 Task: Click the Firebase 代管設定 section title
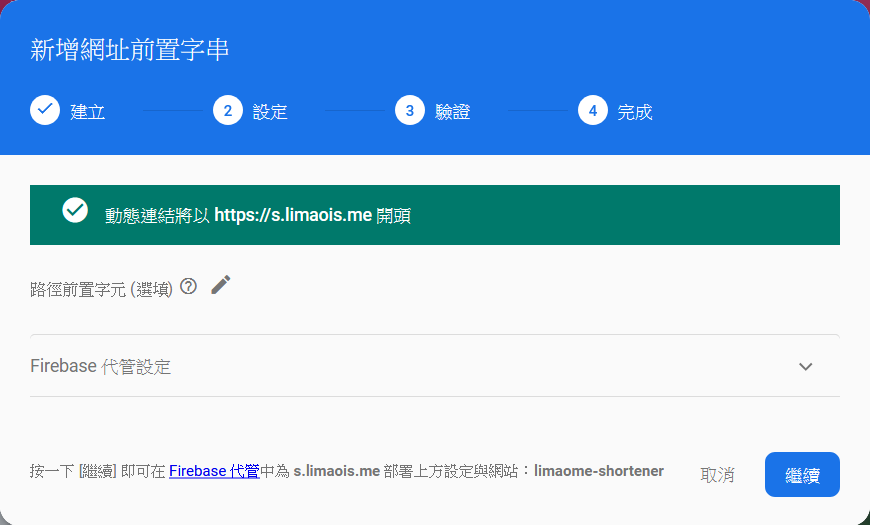click(x=100, y=366)
